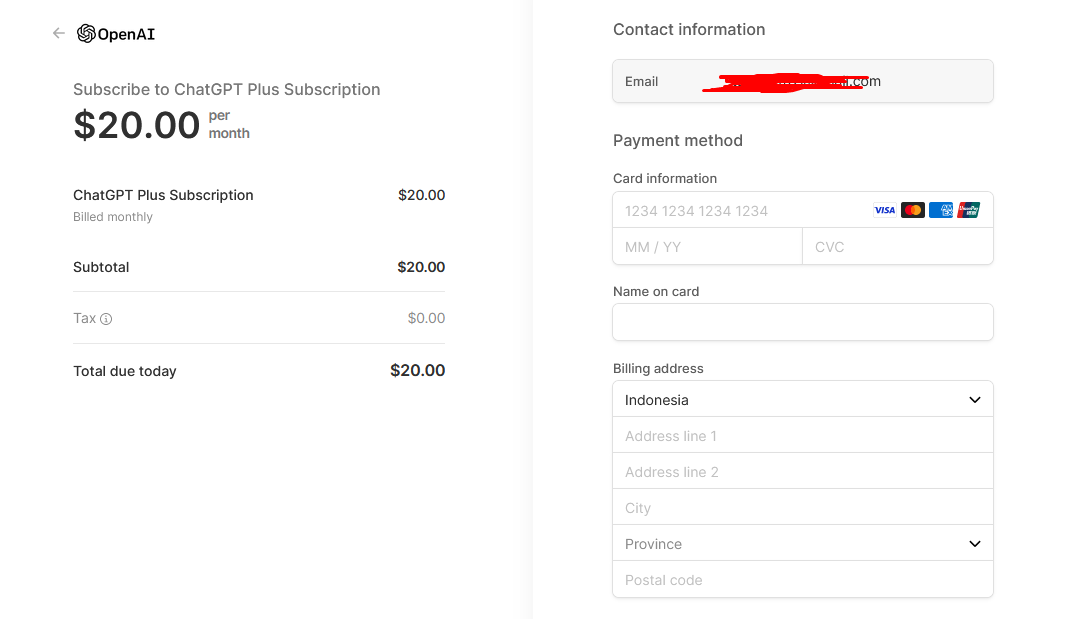
Task: Click the Name on card field
Action: [x=803, y=322]
